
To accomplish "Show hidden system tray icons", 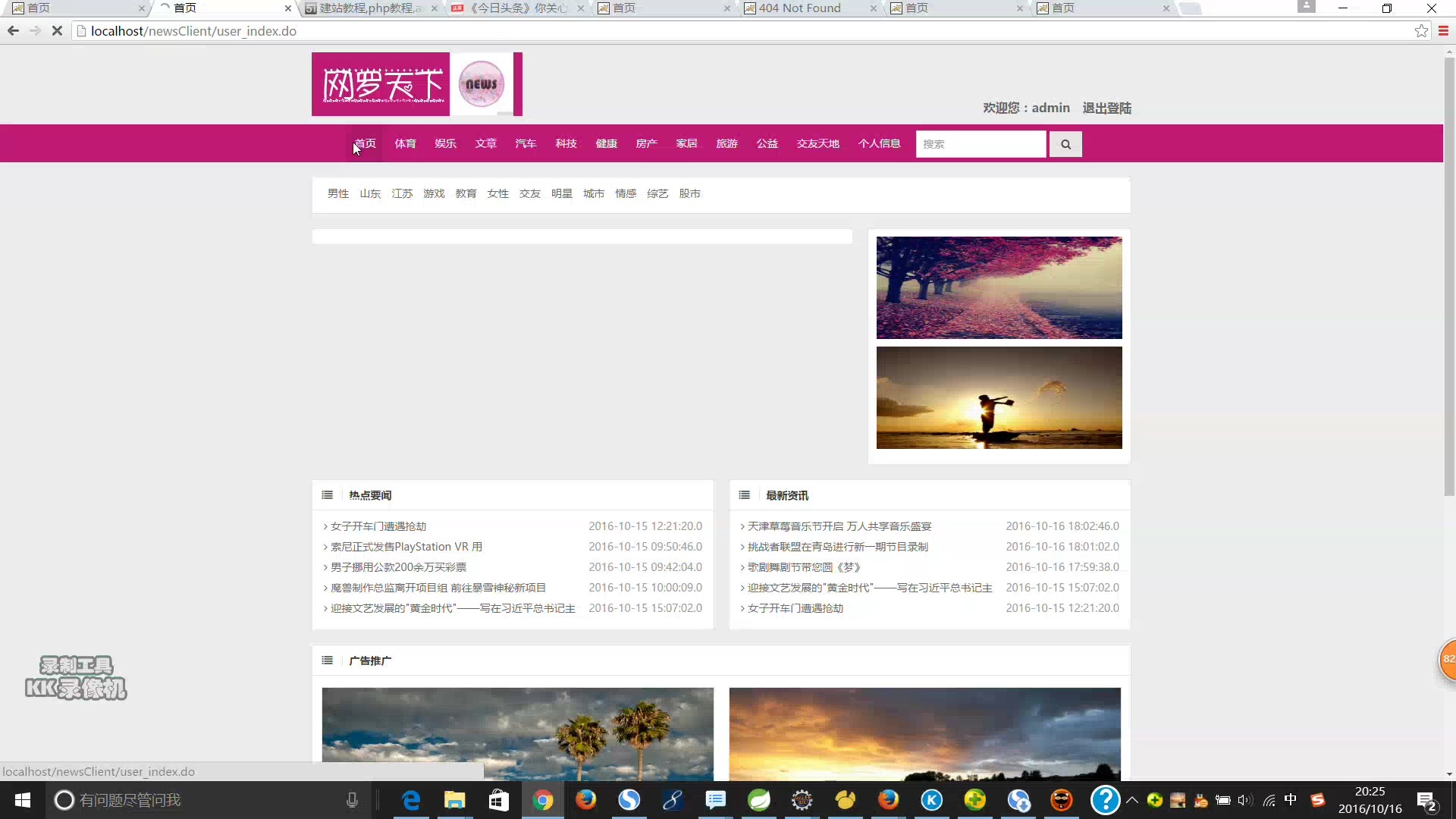I will (1132, 800).
